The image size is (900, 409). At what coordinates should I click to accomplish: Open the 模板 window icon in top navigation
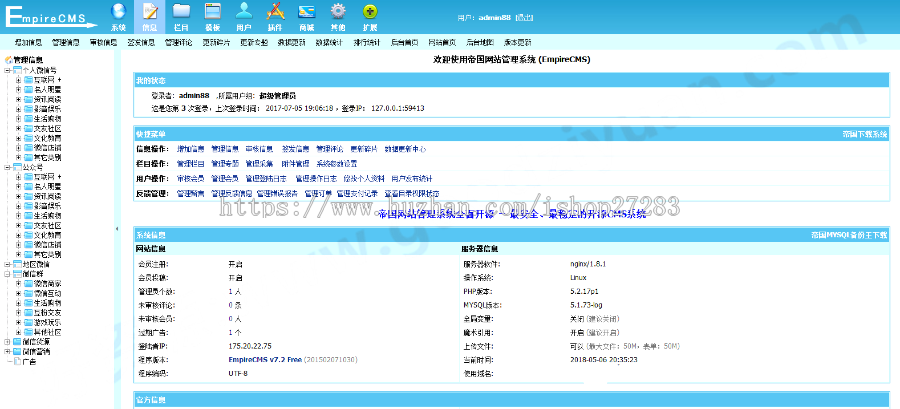[212, 11]
